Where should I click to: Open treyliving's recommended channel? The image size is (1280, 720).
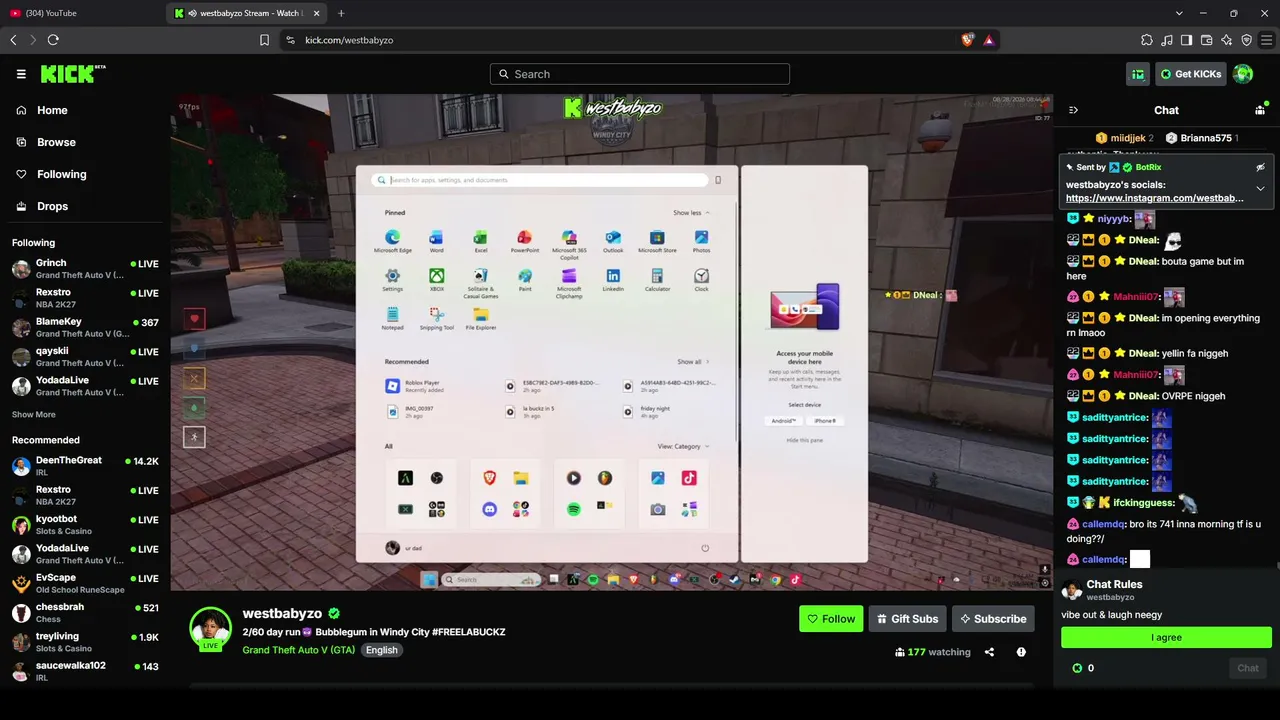(85, 642)
